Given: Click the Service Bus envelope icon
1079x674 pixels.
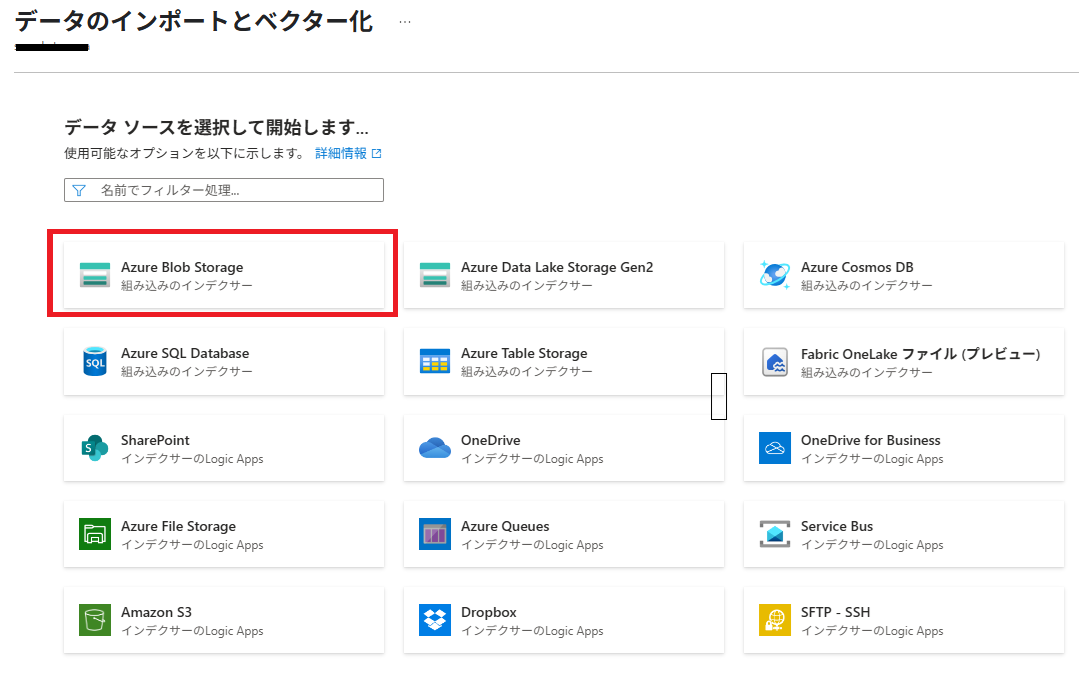Looking at the screenshot, I should 775,534.
